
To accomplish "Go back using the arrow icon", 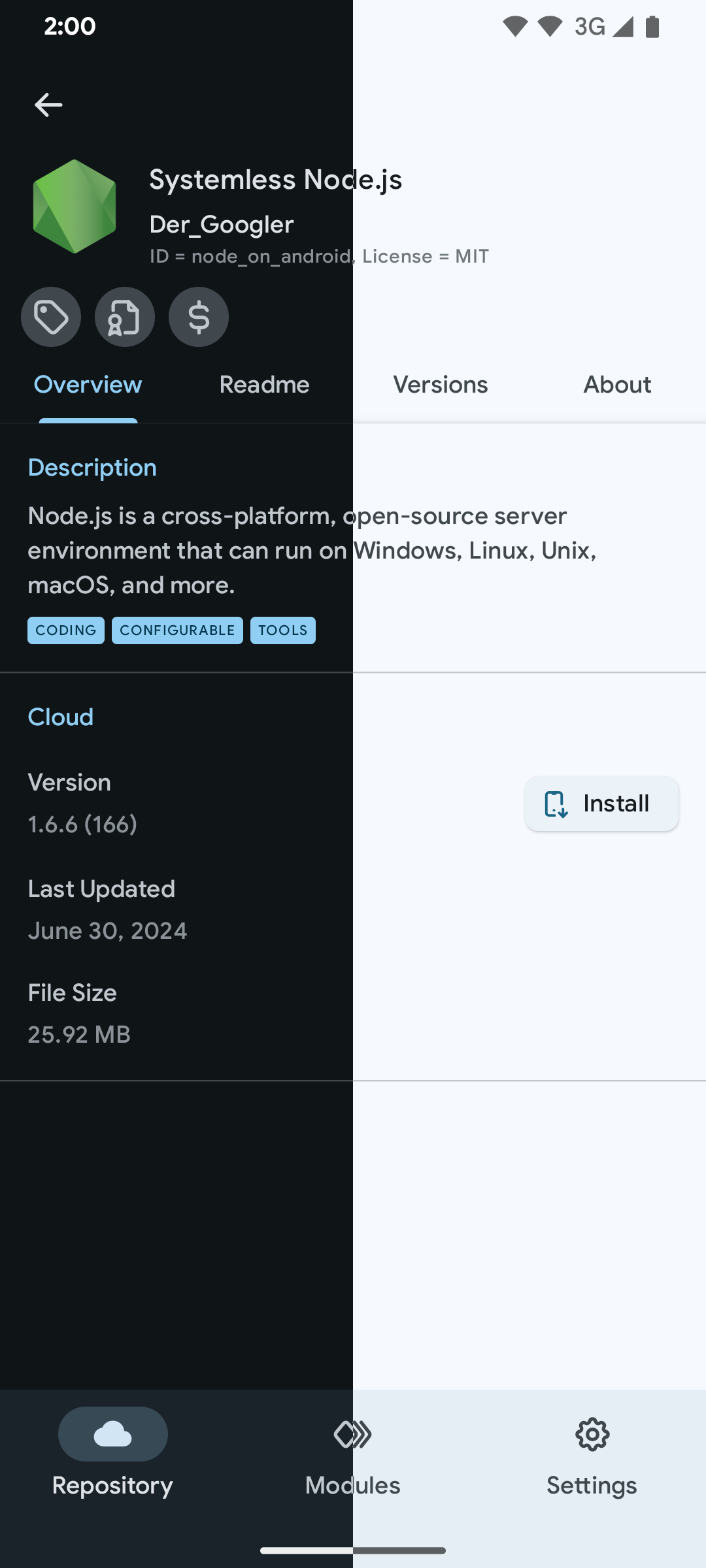I will (x=48, y=105).
